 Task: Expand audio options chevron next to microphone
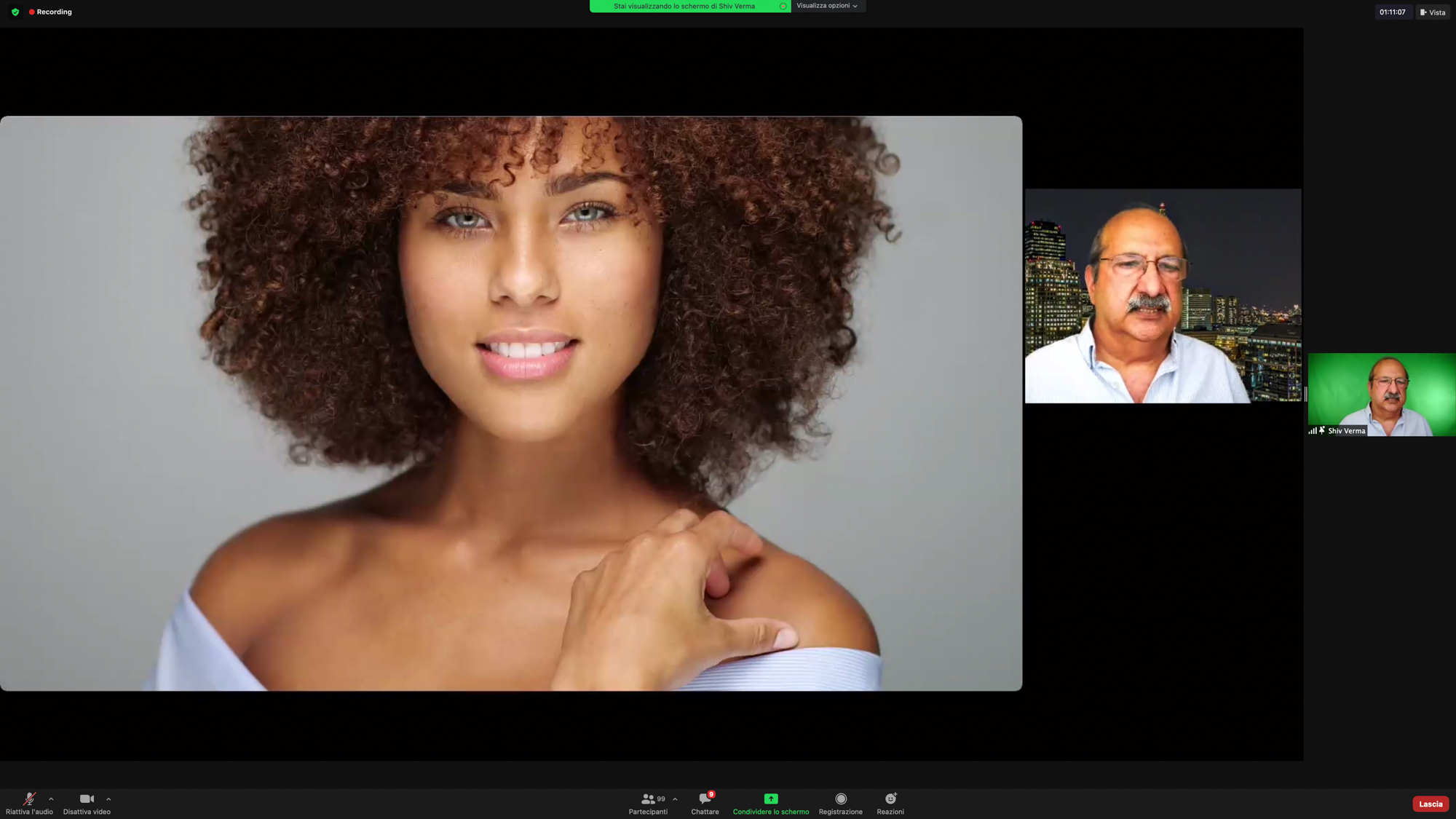tap(51, 799)
